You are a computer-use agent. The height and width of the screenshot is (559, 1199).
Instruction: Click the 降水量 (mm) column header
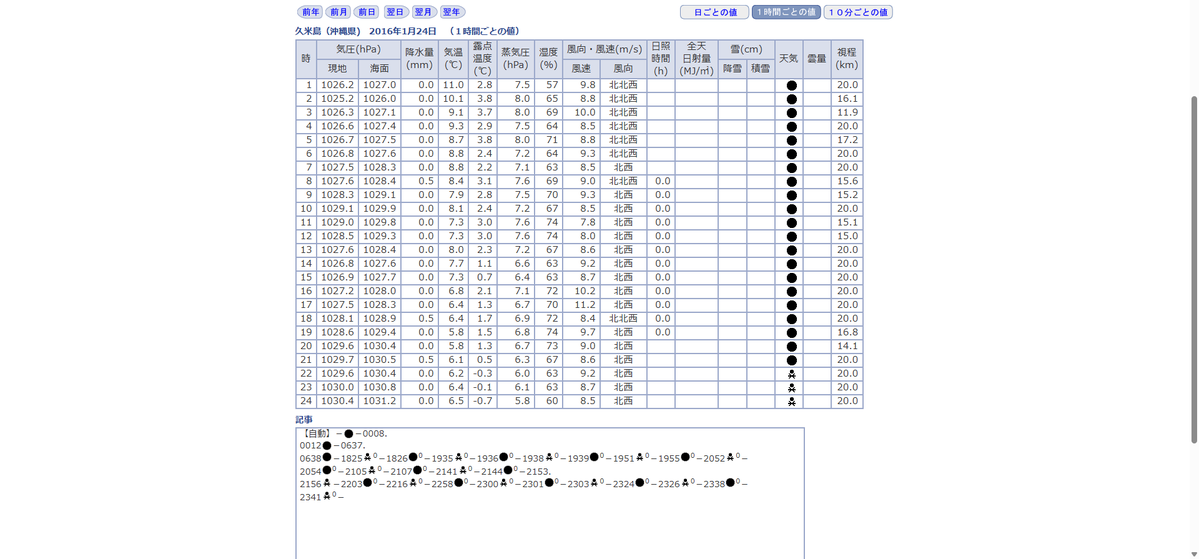[419, 59]
